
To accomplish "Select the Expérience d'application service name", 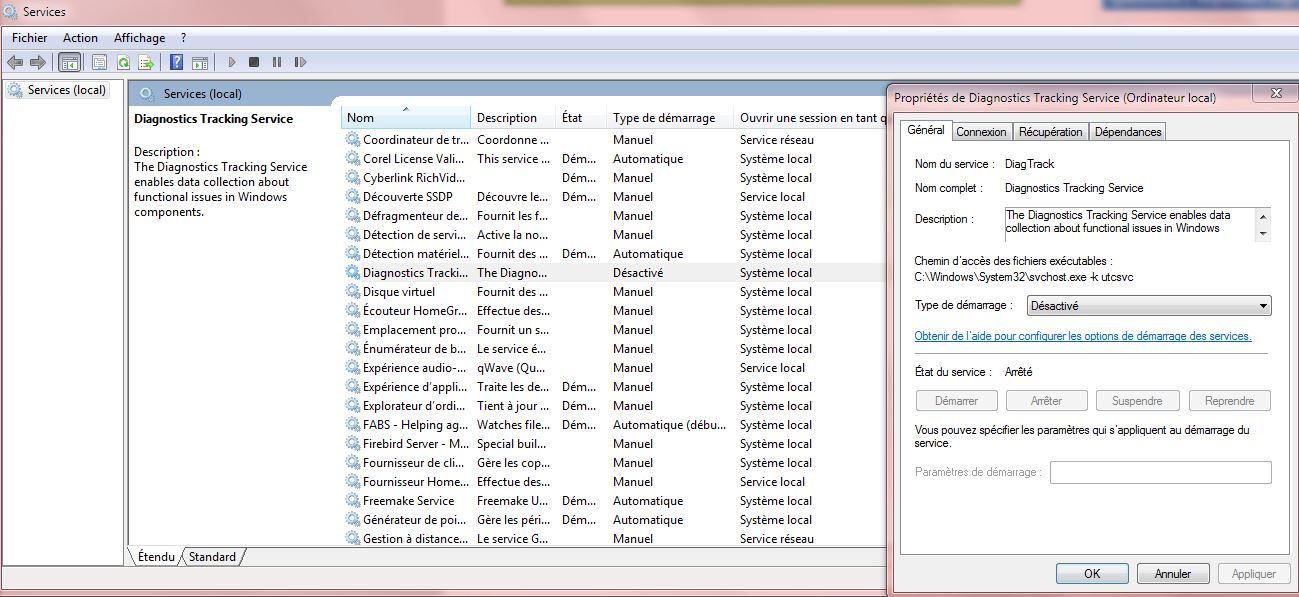I will [x=415, y=387].
